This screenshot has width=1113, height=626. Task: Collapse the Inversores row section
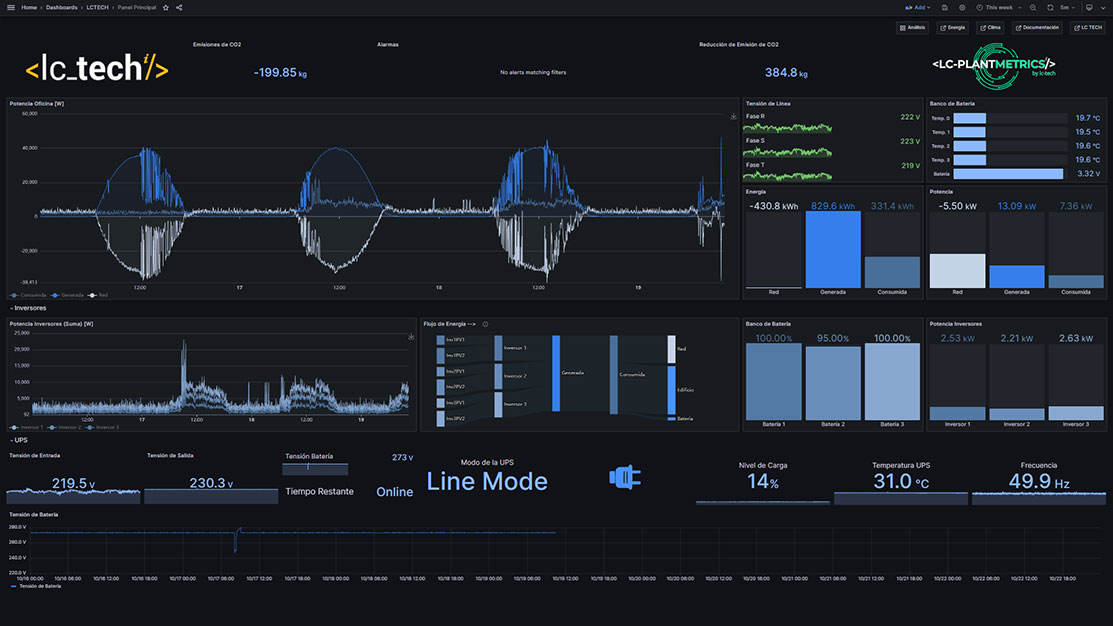tap(30, 308)
